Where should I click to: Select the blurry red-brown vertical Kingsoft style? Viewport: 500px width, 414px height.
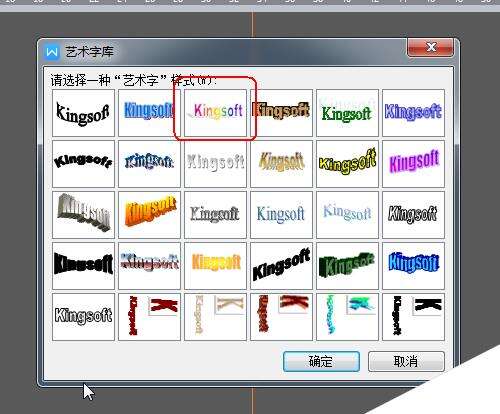(x=281, y=317)
